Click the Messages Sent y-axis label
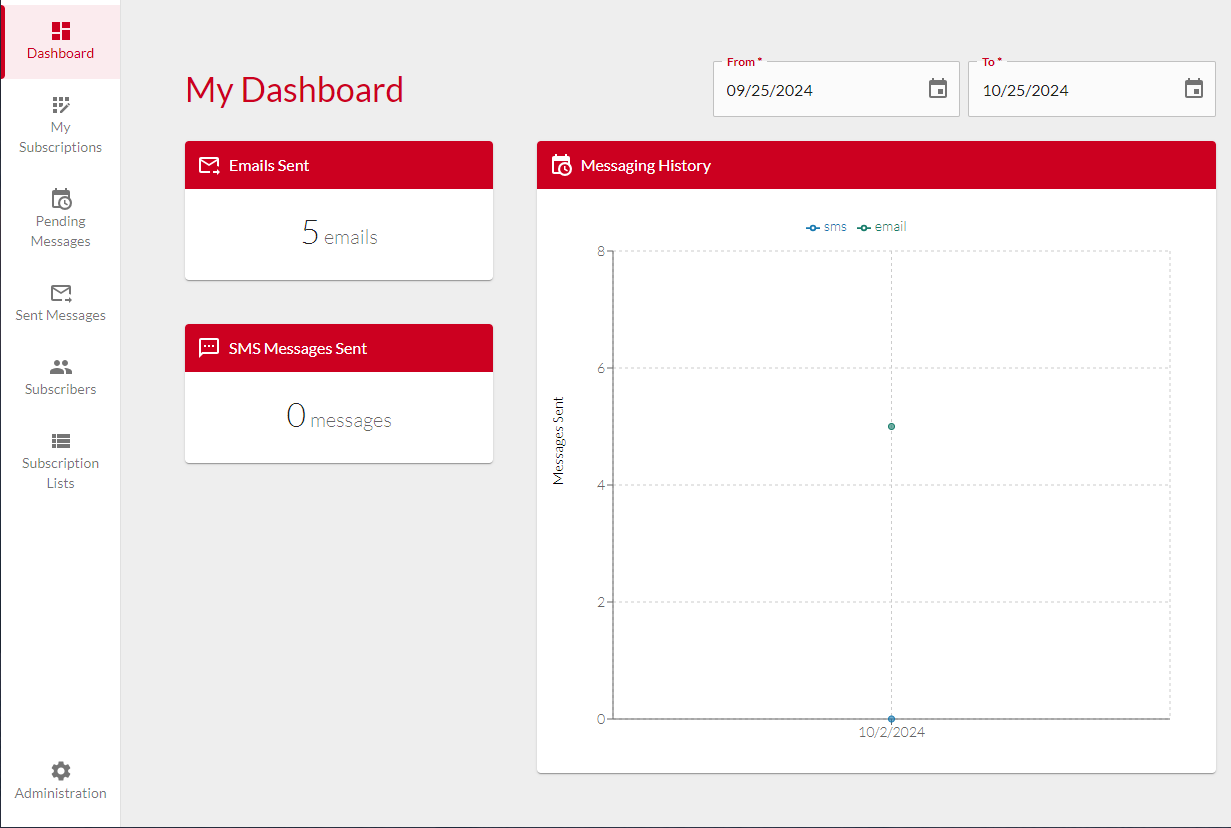The image size is (1231, 828). [x=559, y=440]
